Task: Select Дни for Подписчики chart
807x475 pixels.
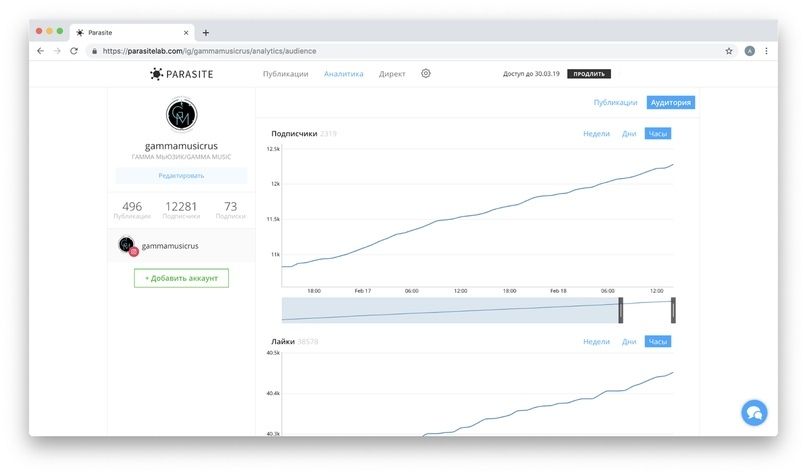Action: click(x=629, y=134)
